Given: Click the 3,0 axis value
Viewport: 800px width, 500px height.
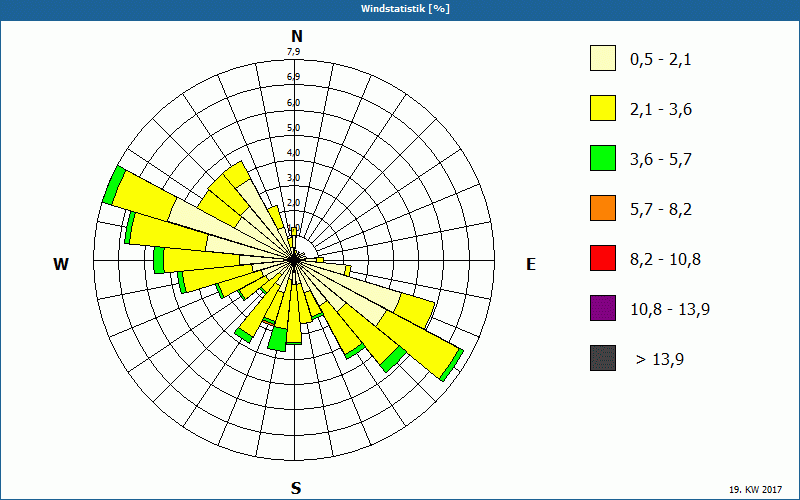Looking at the screenshot, I should (293, 178).
